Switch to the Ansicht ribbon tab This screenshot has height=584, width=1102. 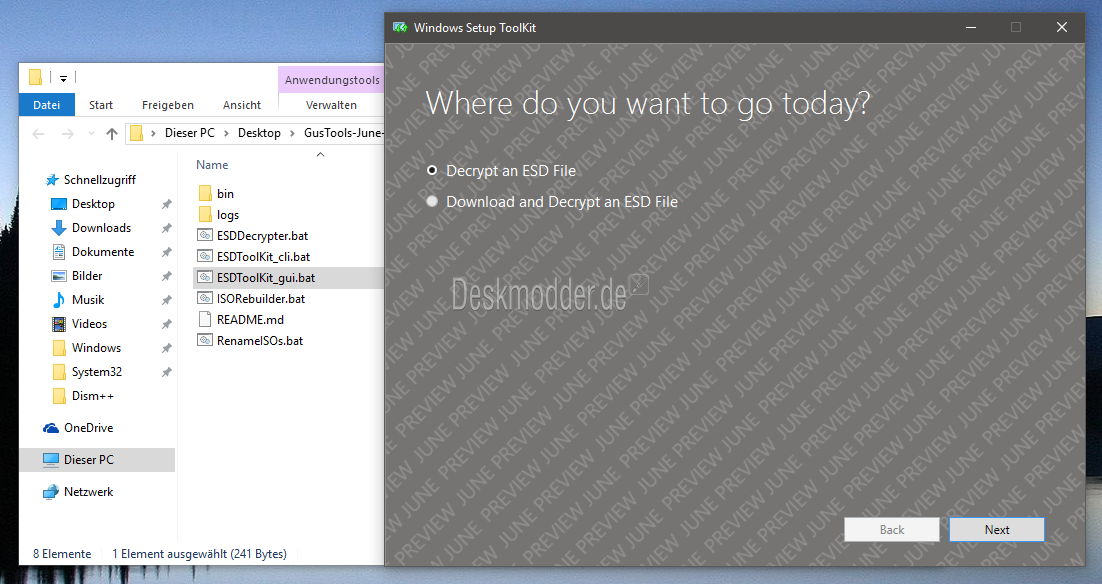(x=242, y=105)
